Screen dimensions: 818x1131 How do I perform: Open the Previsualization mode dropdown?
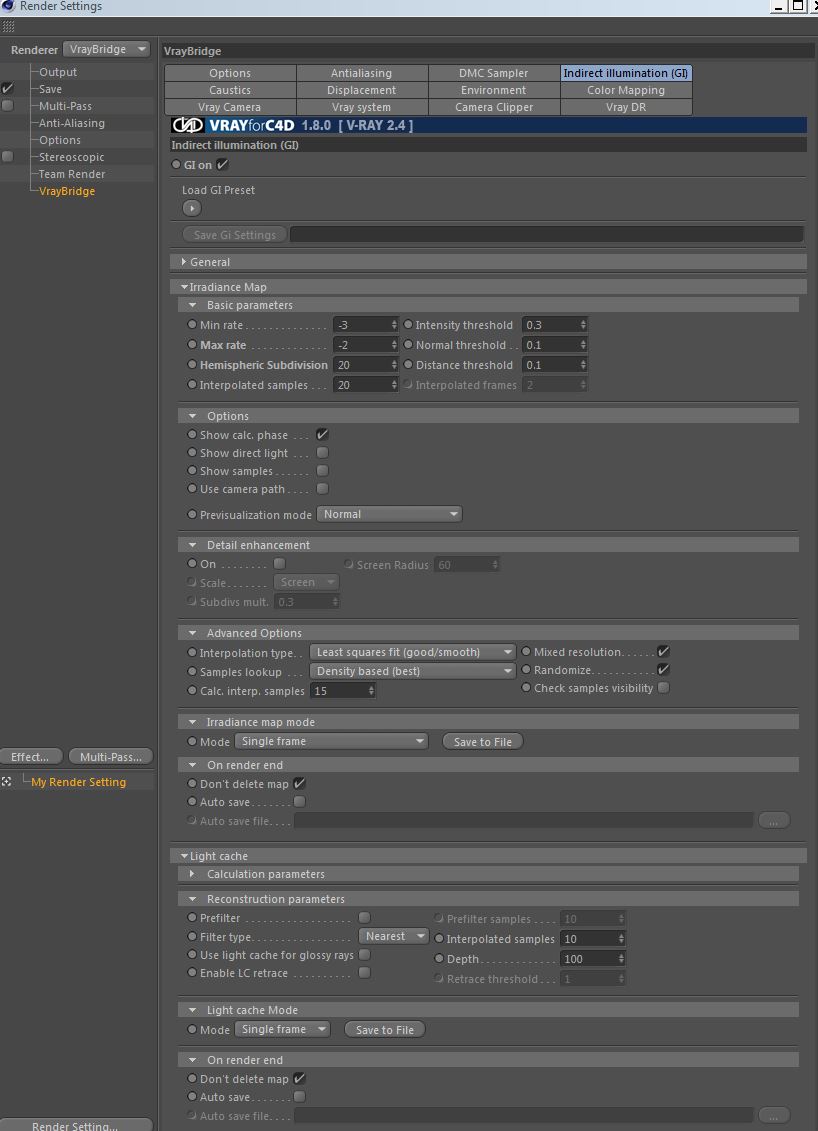point(390,514)
